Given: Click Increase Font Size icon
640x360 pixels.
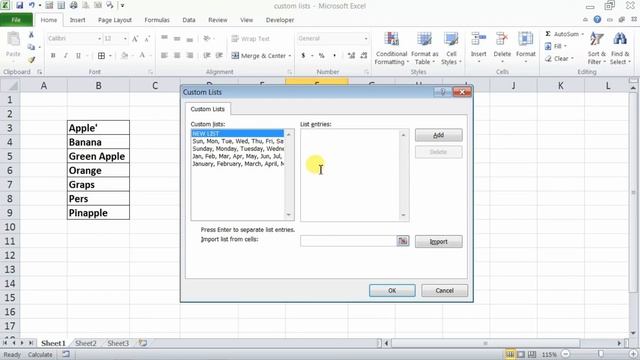Looking at the screenshot, I should click(135, 39).
